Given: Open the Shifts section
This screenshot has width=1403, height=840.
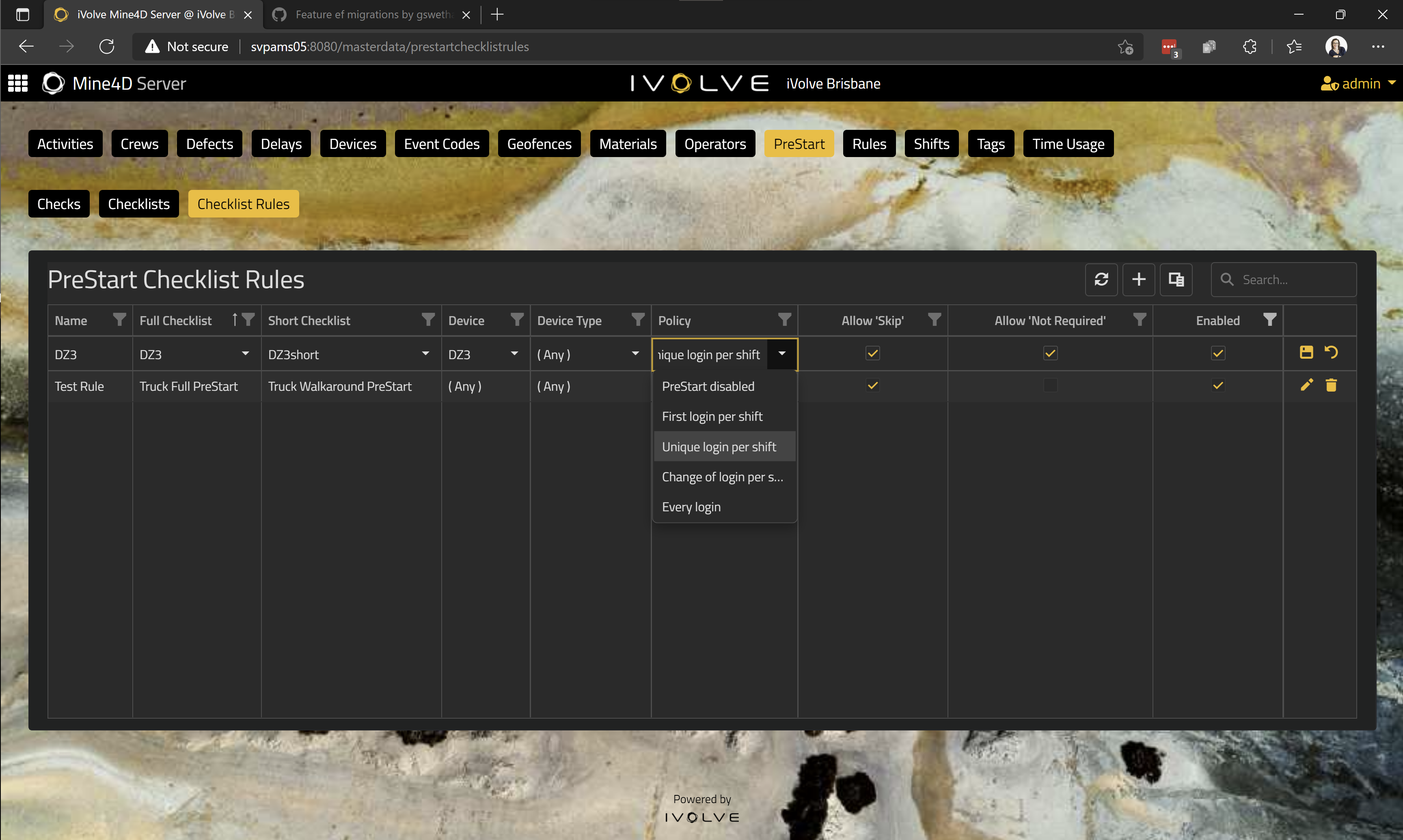Looking at the screenshot, I should pyautogui.click(x=931, y=144).
